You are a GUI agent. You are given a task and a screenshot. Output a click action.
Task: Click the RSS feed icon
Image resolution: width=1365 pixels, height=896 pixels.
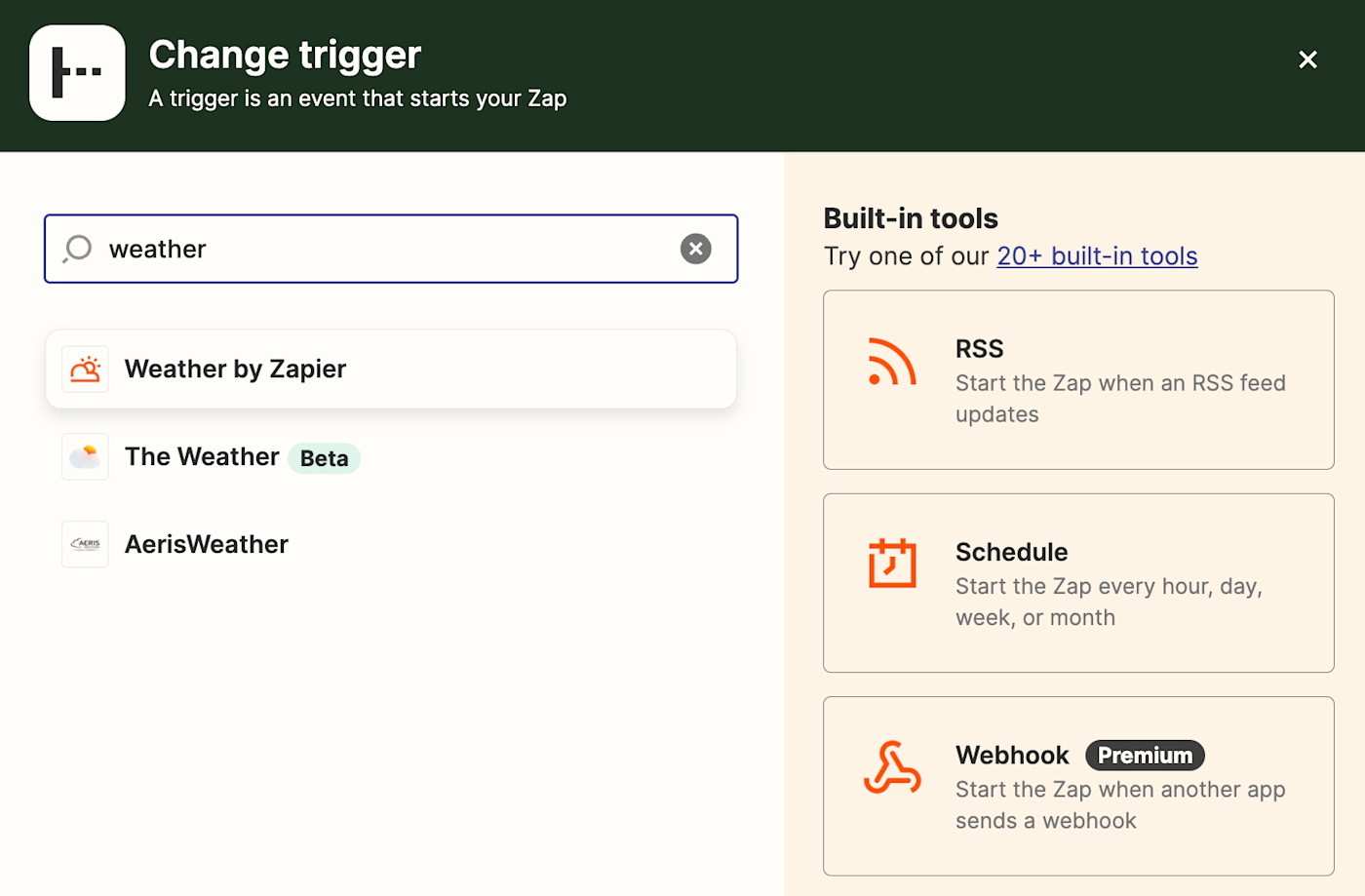[x=892, y=362]
